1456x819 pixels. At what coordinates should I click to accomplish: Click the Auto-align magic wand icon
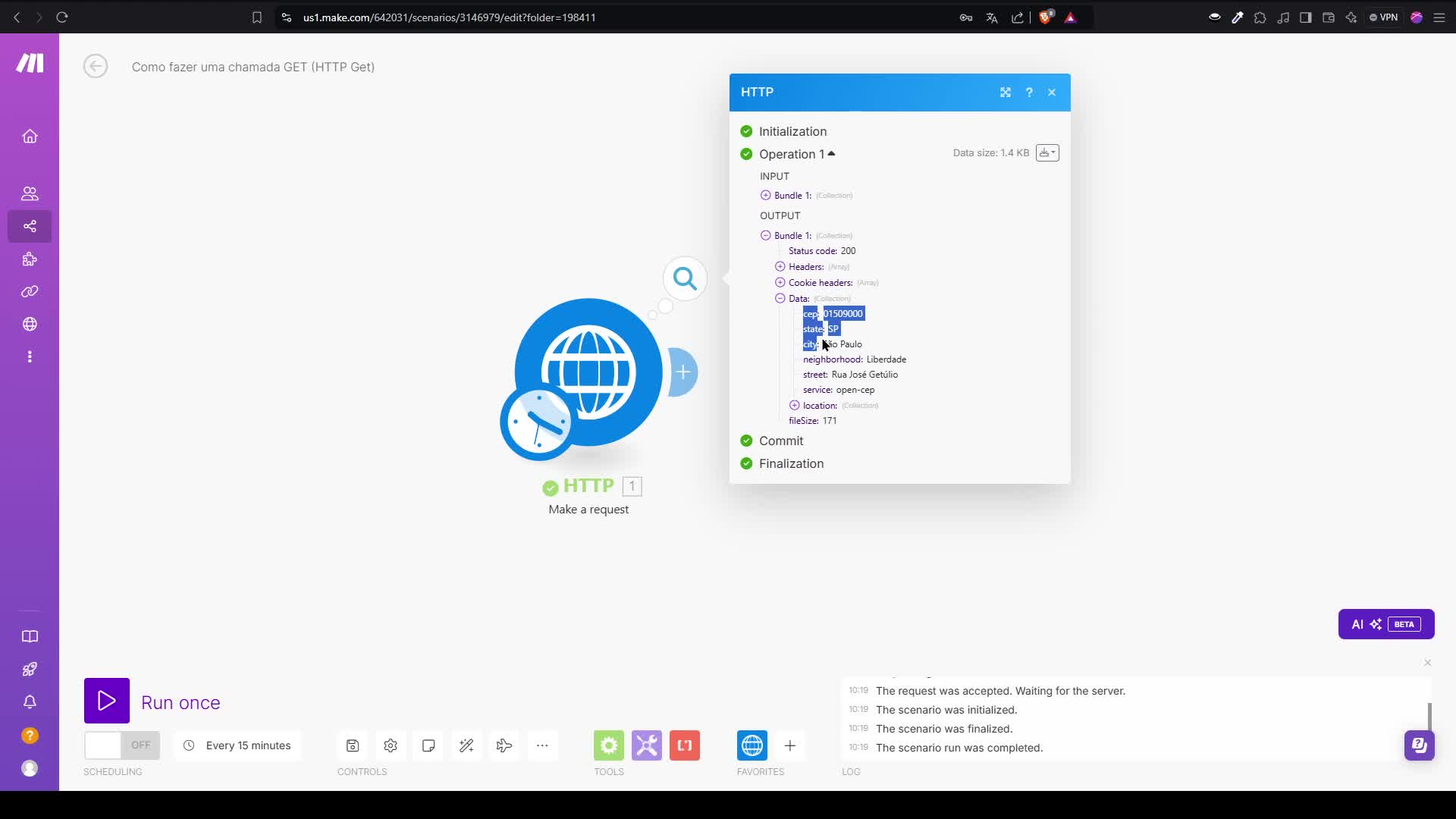(x=466, y=745)
